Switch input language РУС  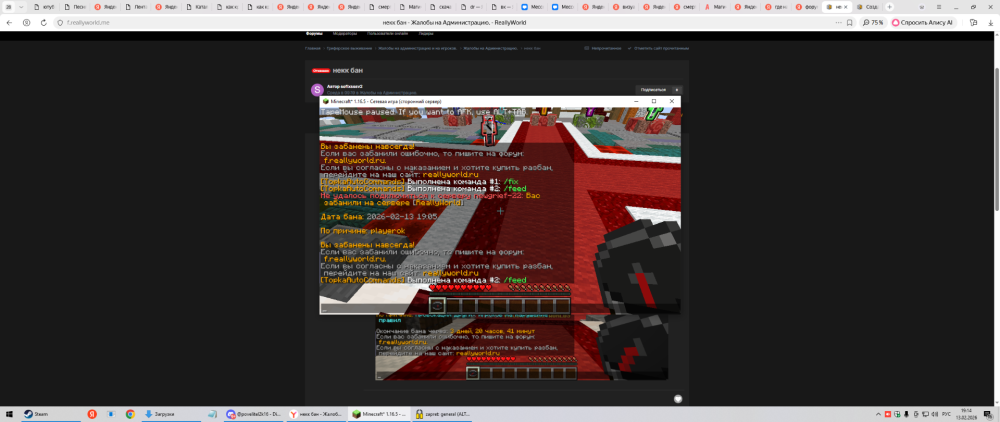[945, 414]
